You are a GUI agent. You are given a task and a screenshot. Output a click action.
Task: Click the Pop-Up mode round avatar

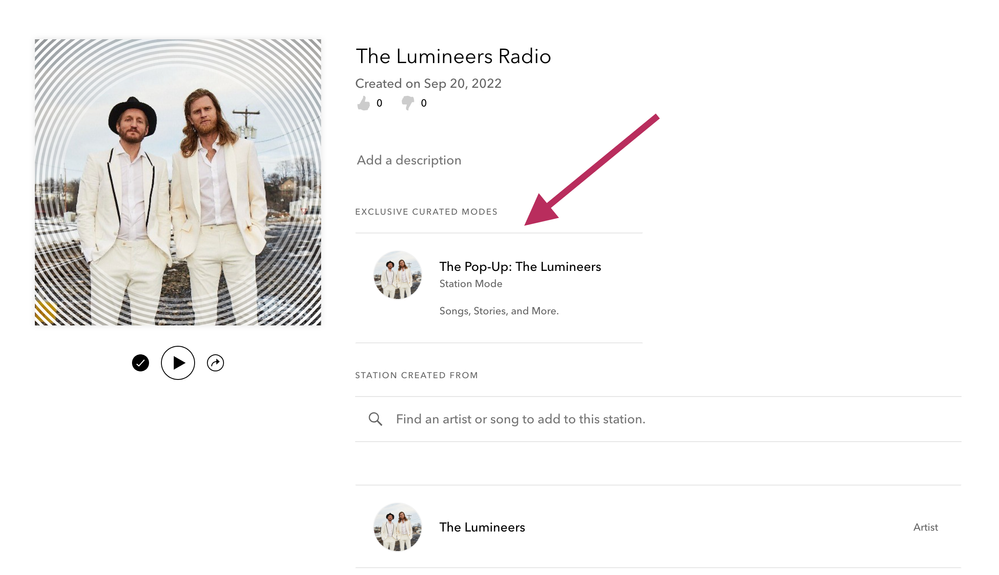pos(397,275)
